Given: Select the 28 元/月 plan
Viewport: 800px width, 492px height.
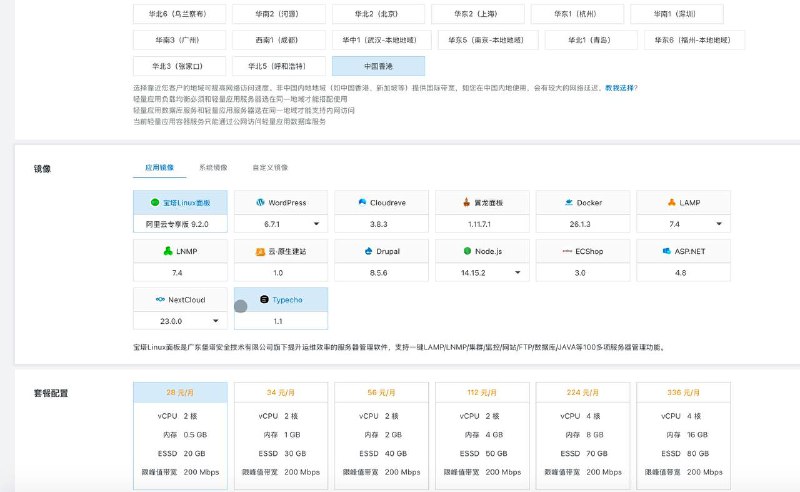Looking at the screenshot, I should coord(180,436).
